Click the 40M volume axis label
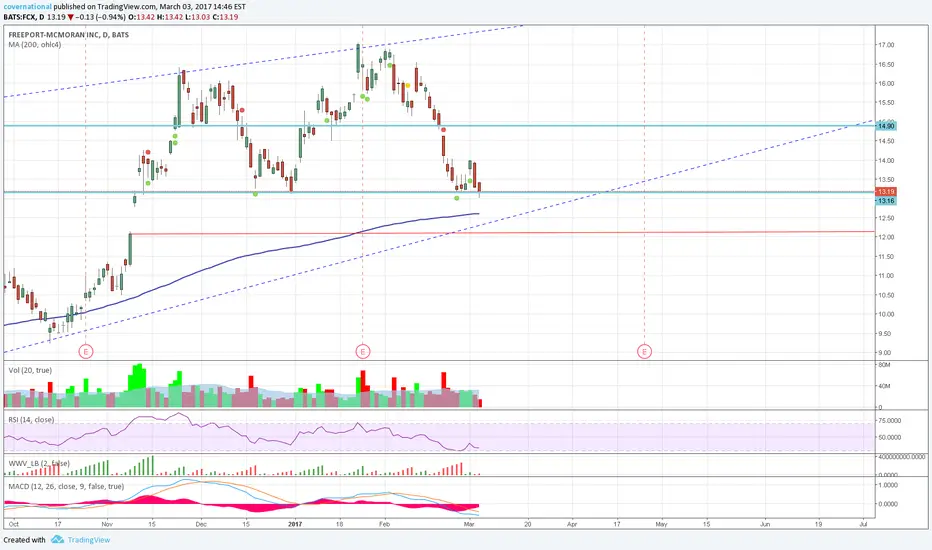 coord(884,386)
